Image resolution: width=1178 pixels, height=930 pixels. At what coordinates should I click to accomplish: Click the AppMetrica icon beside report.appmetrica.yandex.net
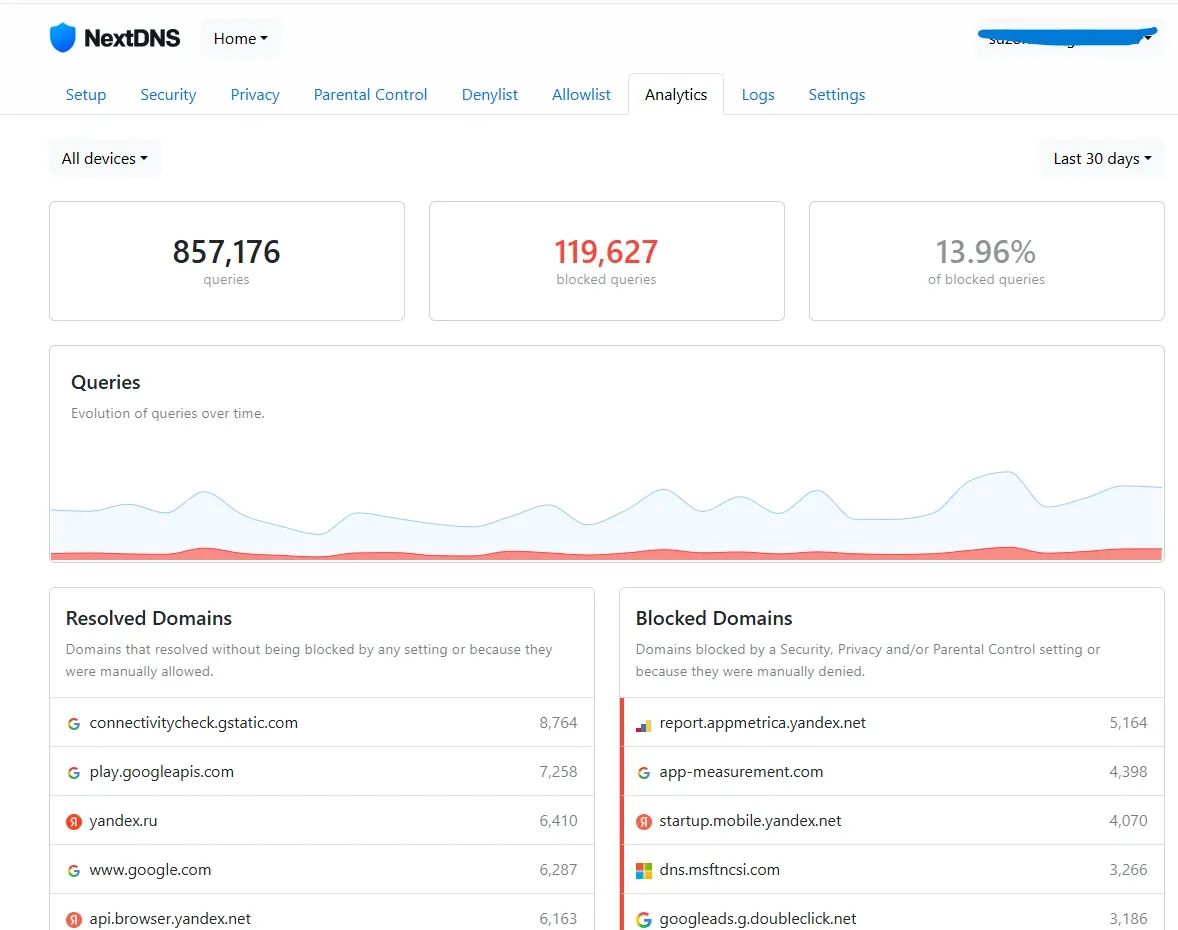pos(643,723)
